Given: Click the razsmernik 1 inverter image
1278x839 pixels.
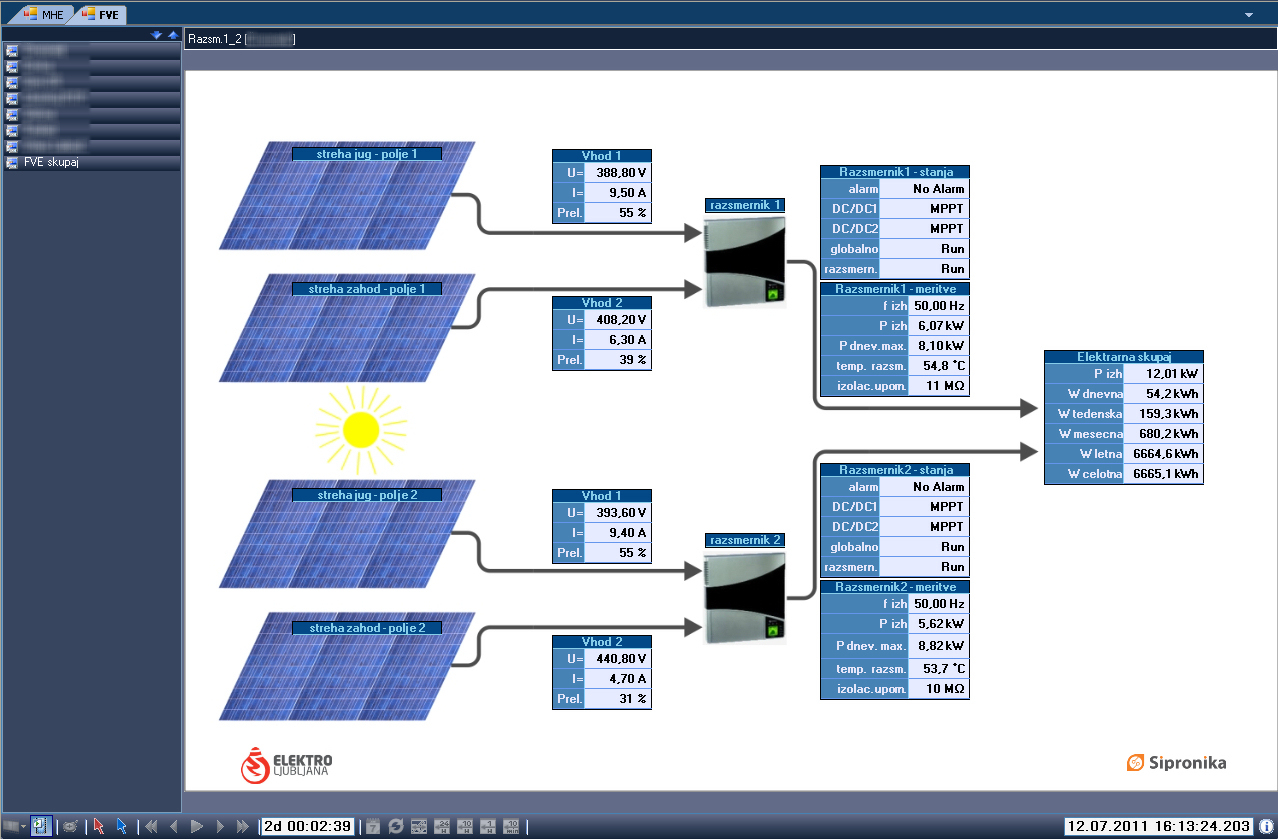Looking at the screenshot, I should (745, 262).
